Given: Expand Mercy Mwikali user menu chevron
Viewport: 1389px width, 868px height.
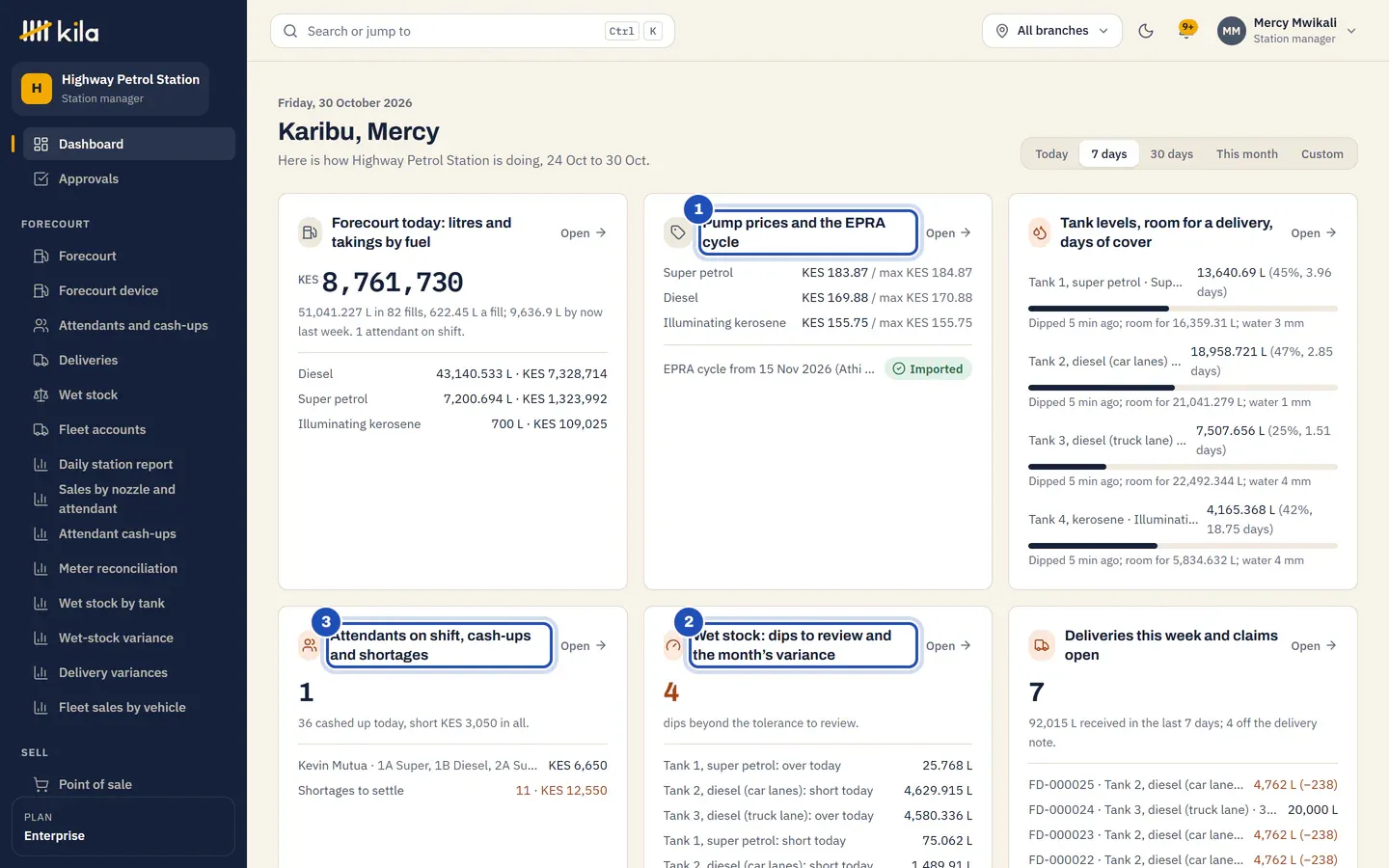Looking at the screenshot, I should pos(1351,31).
